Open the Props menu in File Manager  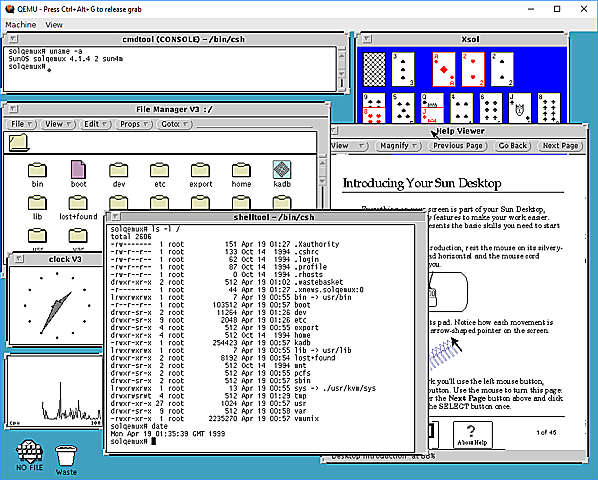[134, 124]
